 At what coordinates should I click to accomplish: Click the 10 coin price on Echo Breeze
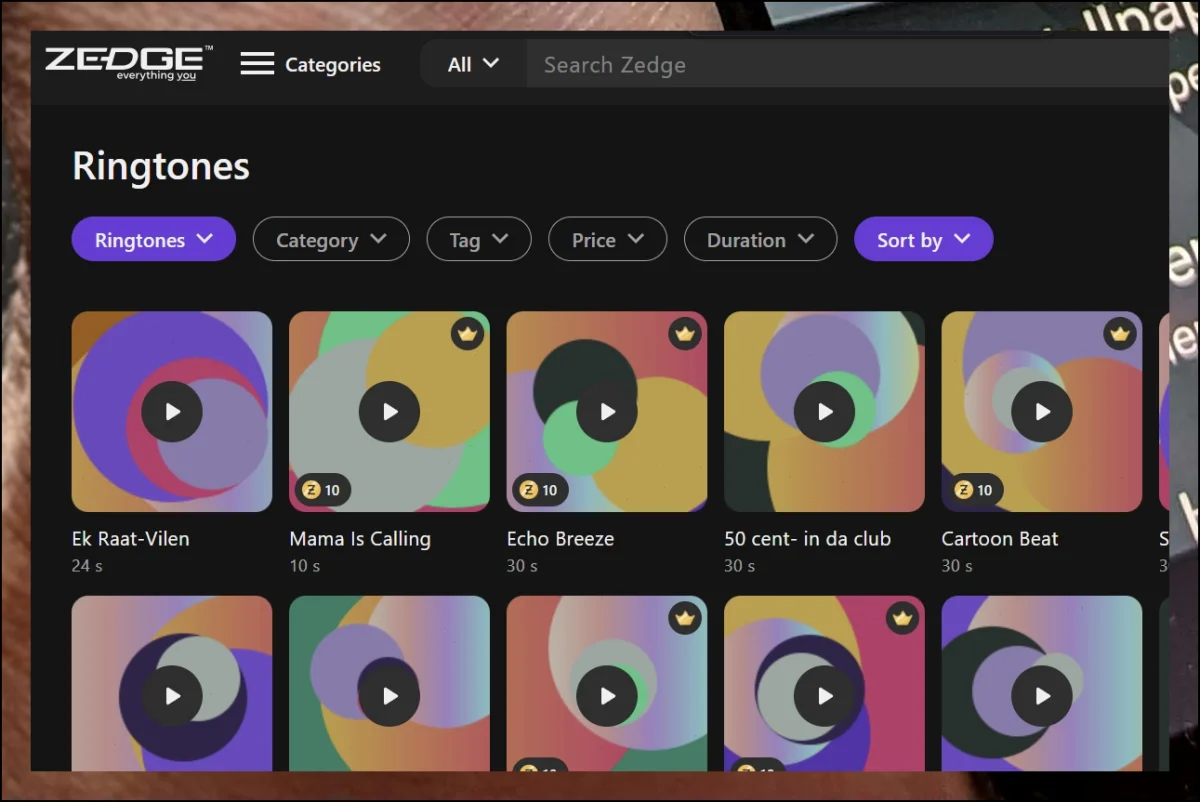pos(540,490)
